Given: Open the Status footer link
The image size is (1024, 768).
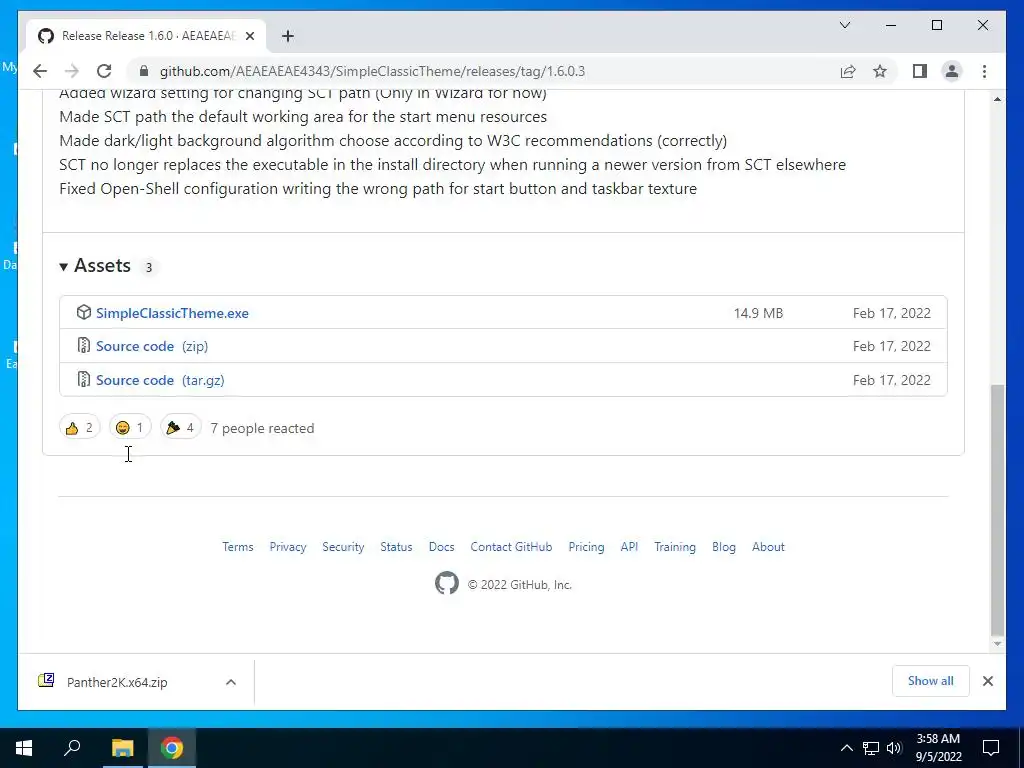Looking at the screenshot, I should tap(396, 547).
